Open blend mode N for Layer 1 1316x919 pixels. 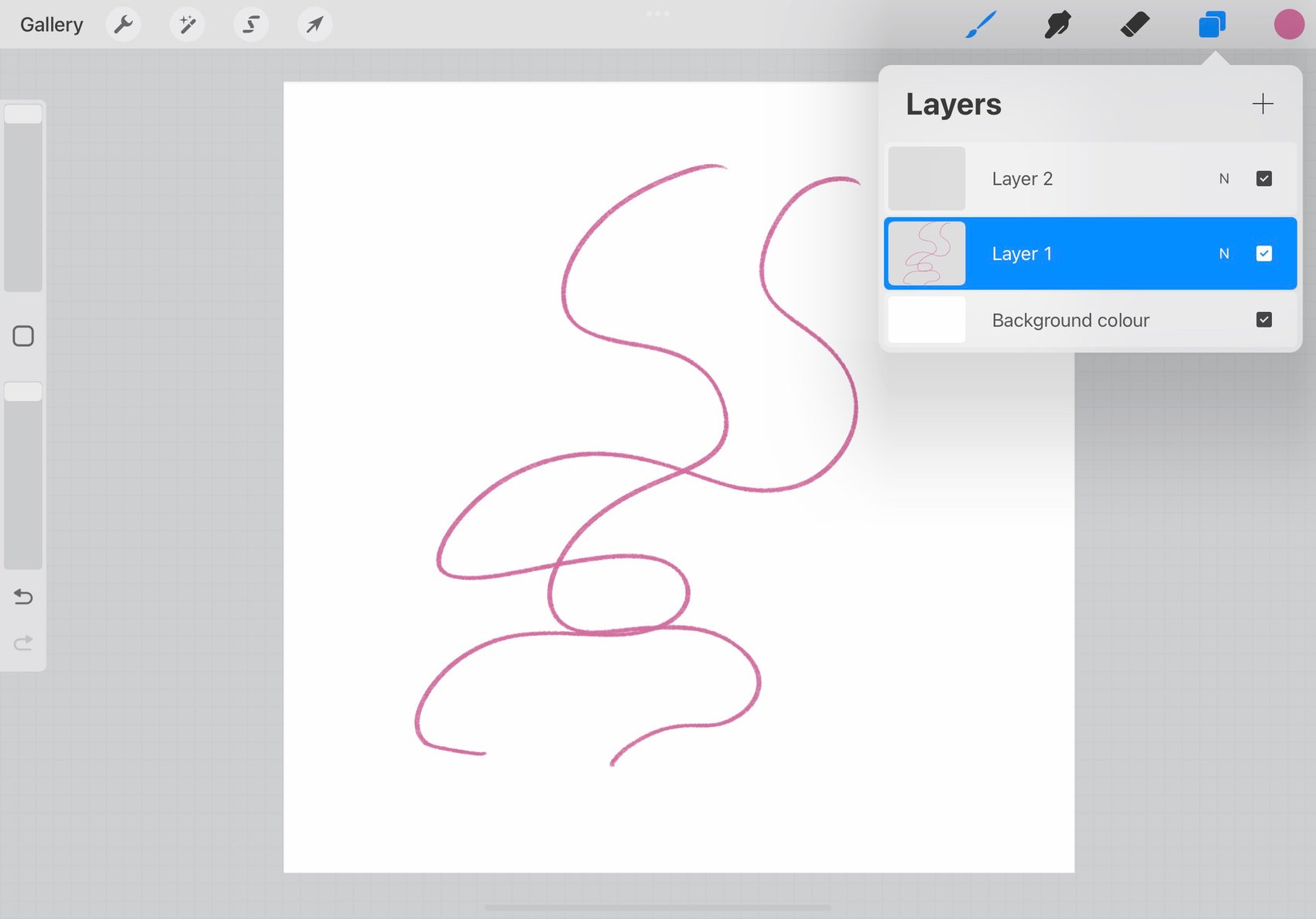(x=1224, y=254)
